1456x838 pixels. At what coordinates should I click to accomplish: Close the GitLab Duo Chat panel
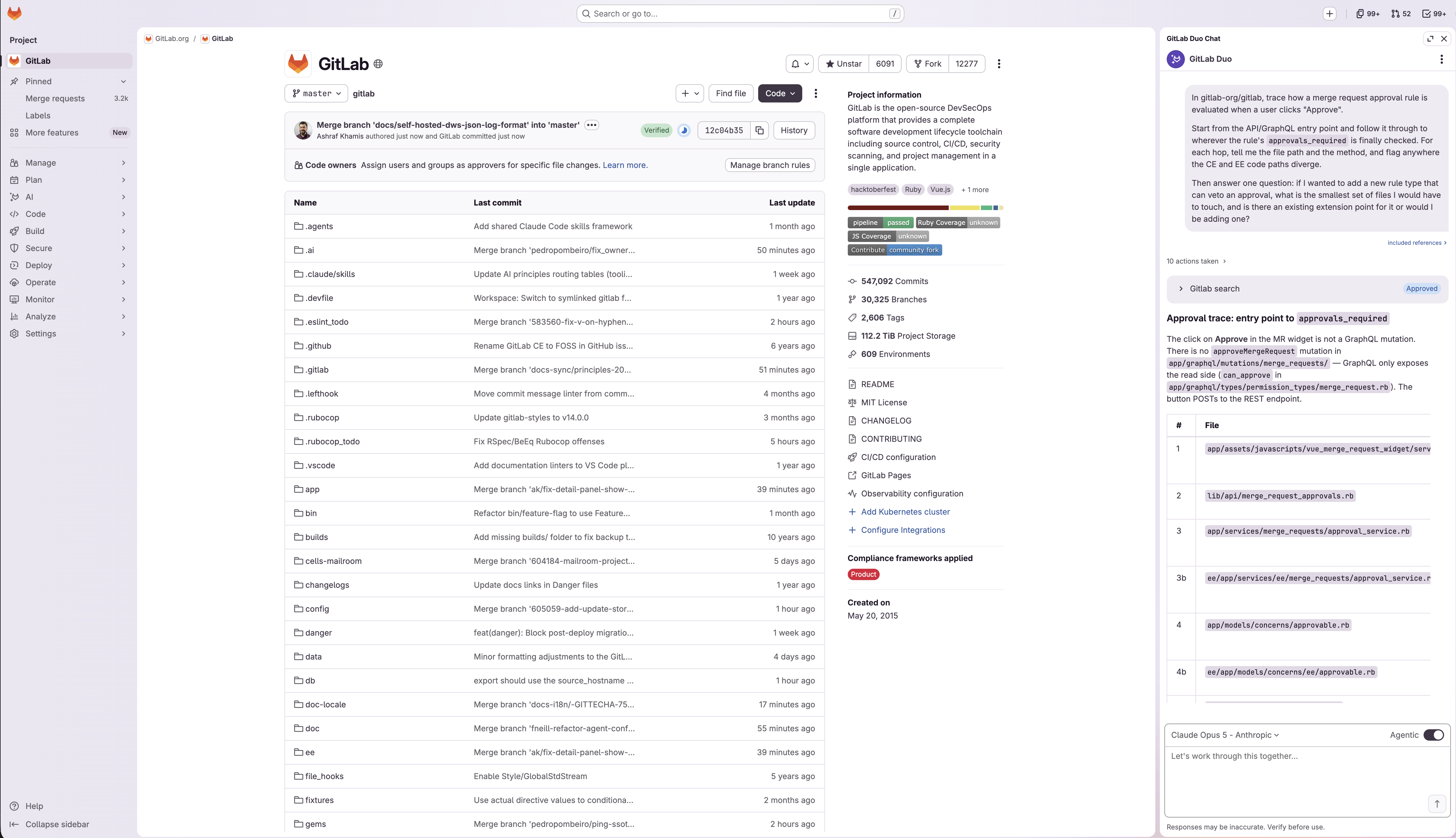coord(1444,38)
